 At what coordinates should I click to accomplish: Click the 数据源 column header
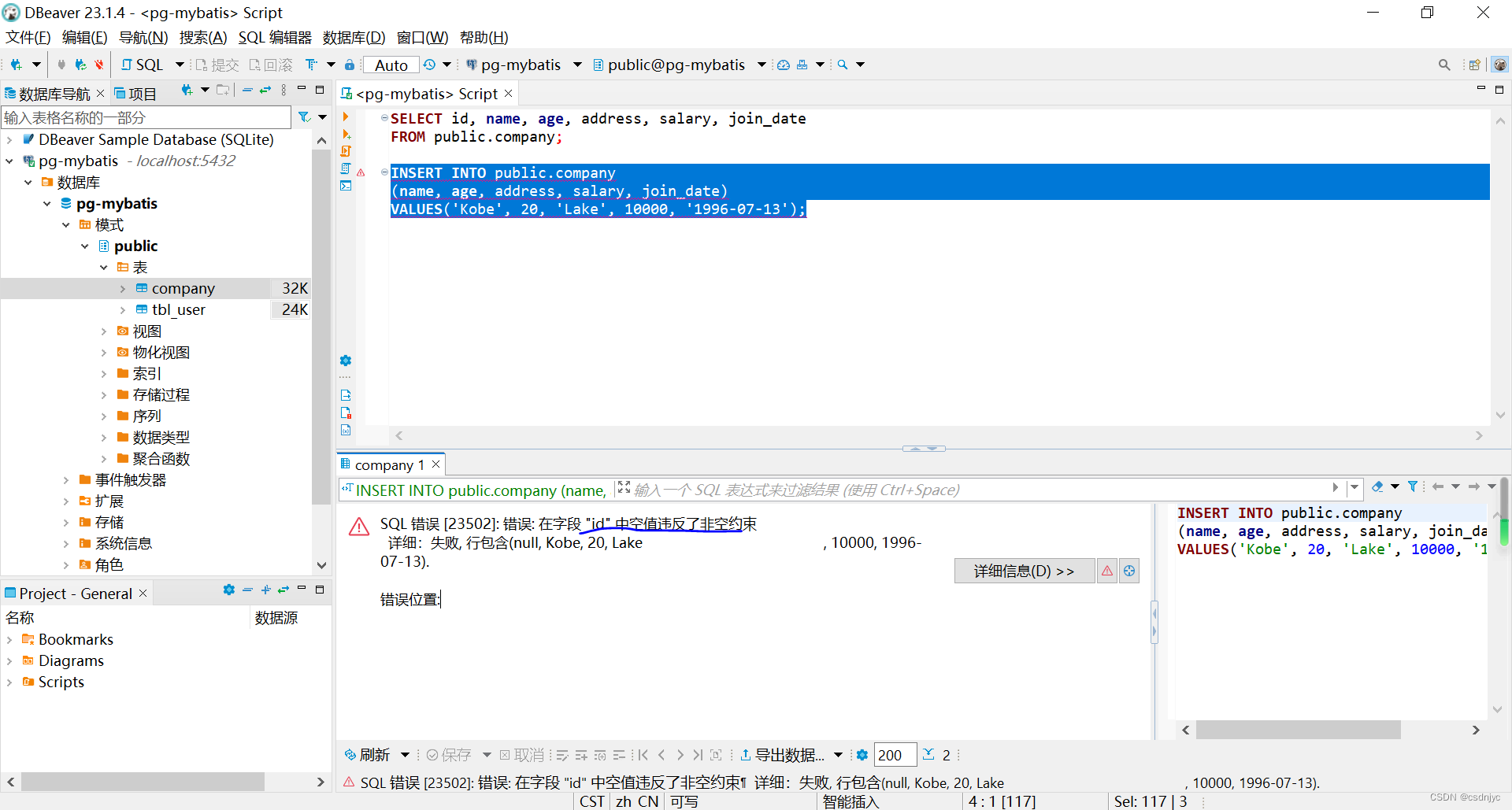[276, 618]
